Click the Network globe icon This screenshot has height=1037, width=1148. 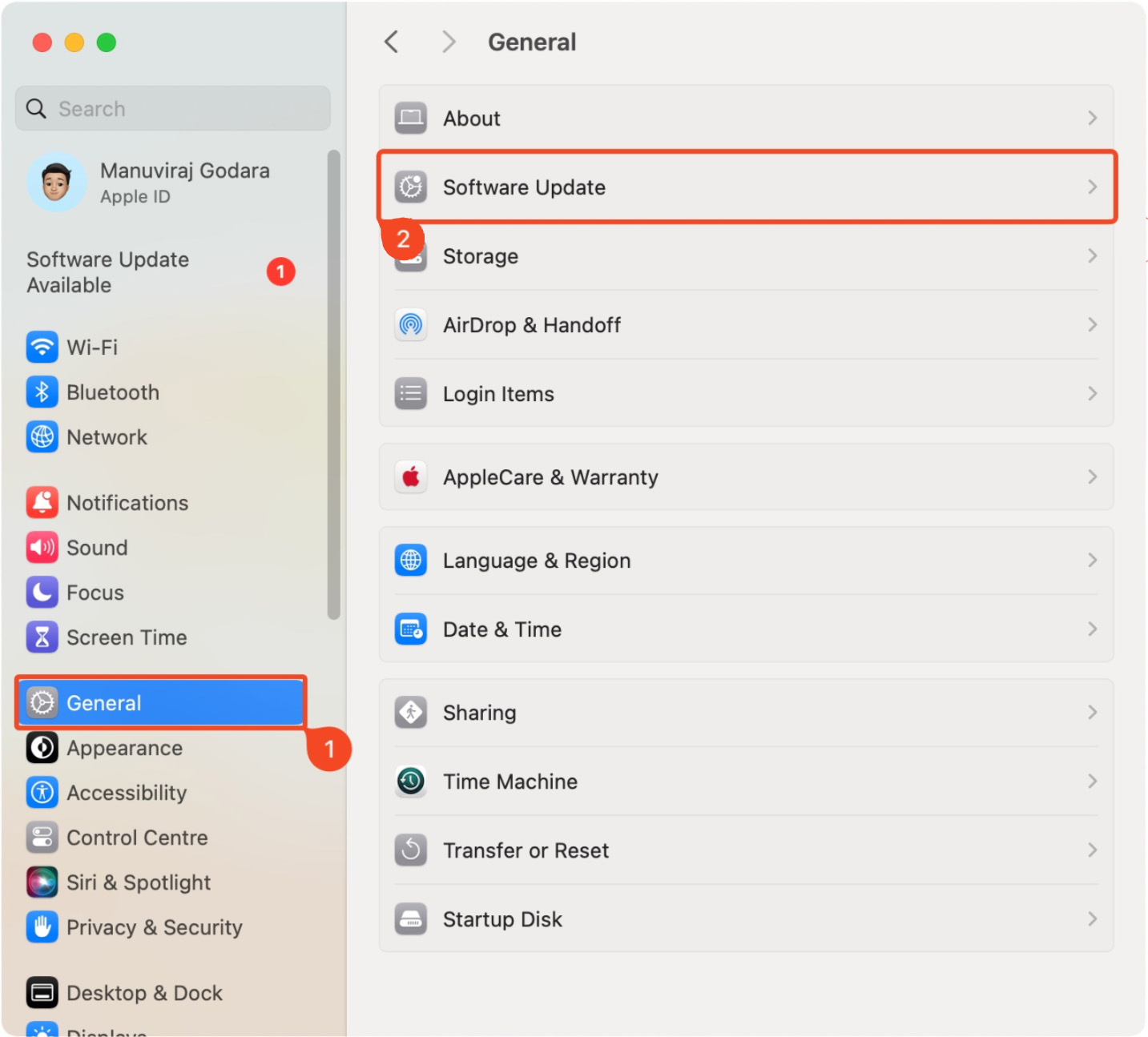[x=42, y=437]
